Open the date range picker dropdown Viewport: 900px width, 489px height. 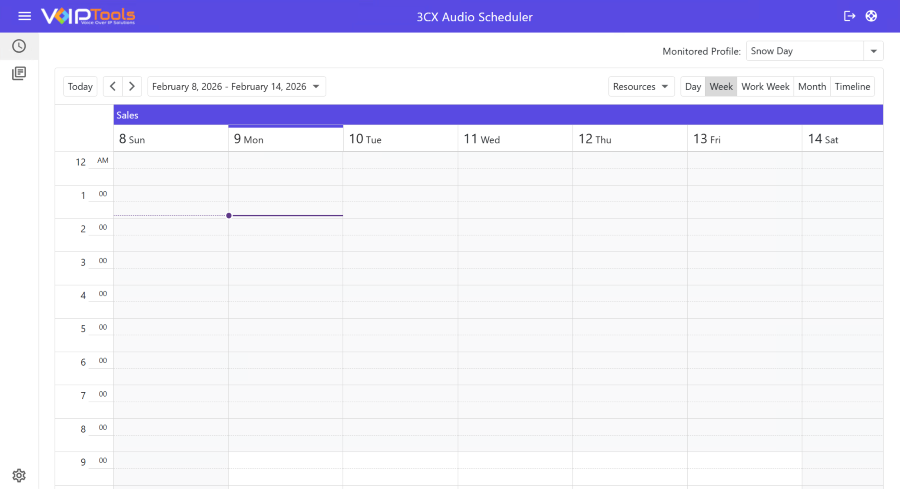click(236, 87)
